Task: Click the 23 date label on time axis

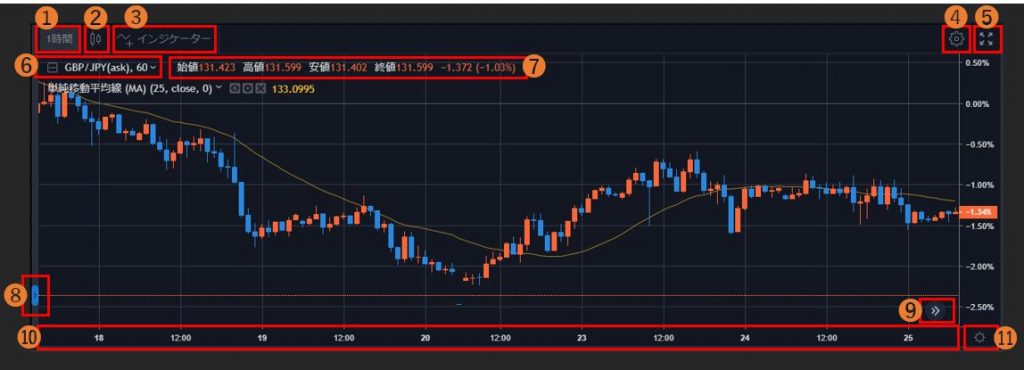Action: click(x=583, y=338)
